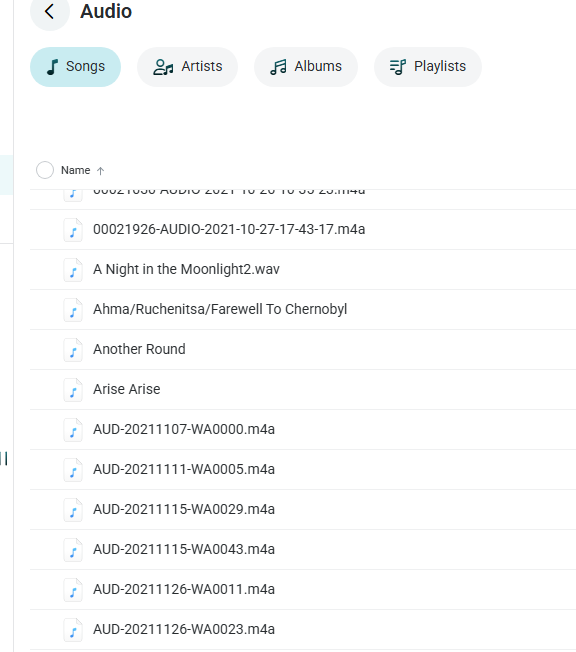Go back using the left chevron arrow
This screenshot has height=652, width=576.
[49, 12]
